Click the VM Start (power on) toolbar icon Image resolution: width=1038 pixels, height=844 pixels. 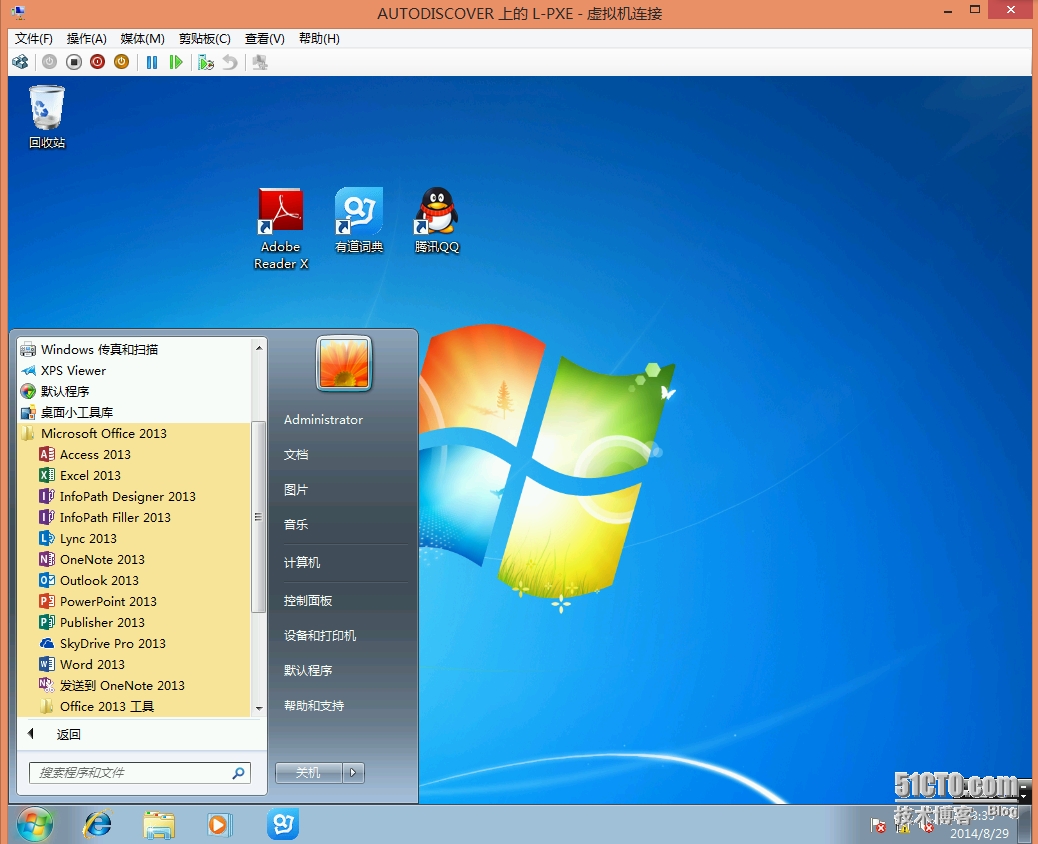coord(50,62)
